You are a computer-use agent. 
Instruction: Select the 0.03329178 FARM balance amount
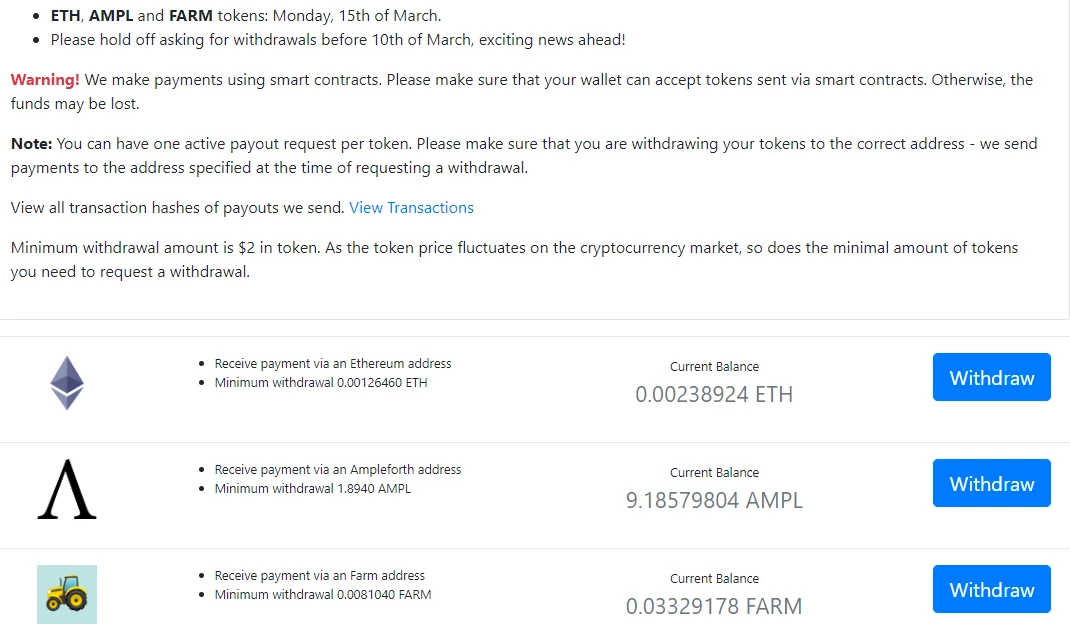click(714, 606)
